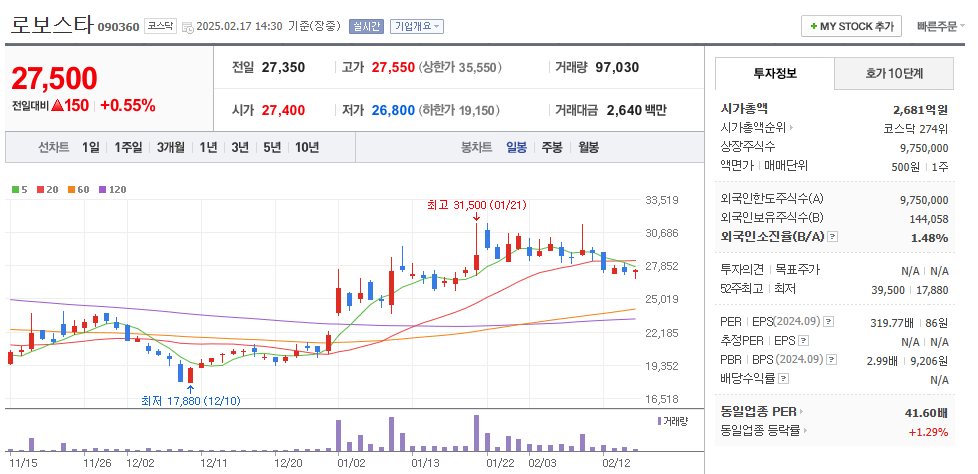Open the help icon beside PER EPS(2024.09)
978x474 pixels.
pyautogui.click(x=828, y=322)
